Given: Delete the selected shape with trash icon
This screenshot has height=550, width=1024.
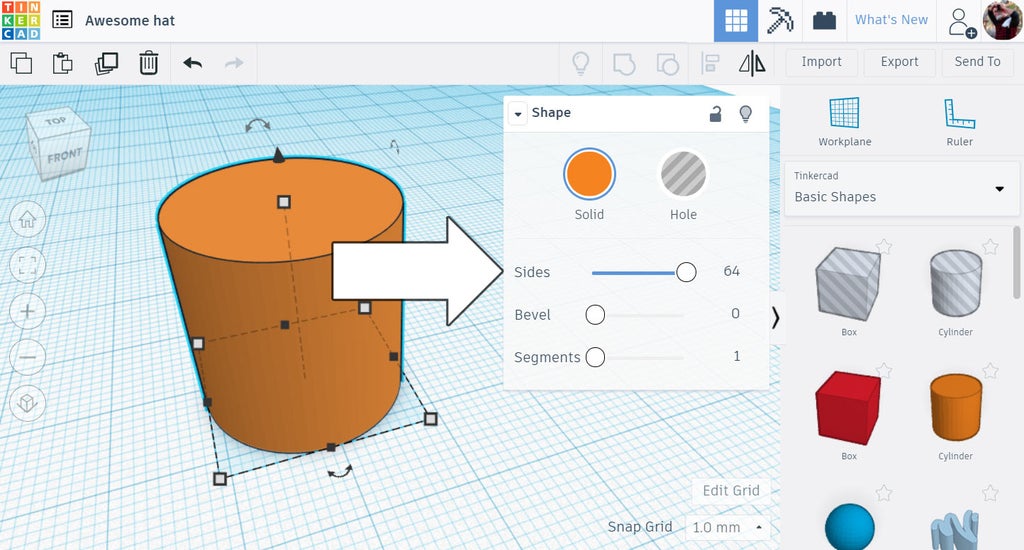Looking at the screenshot, I should pos(149,63).
